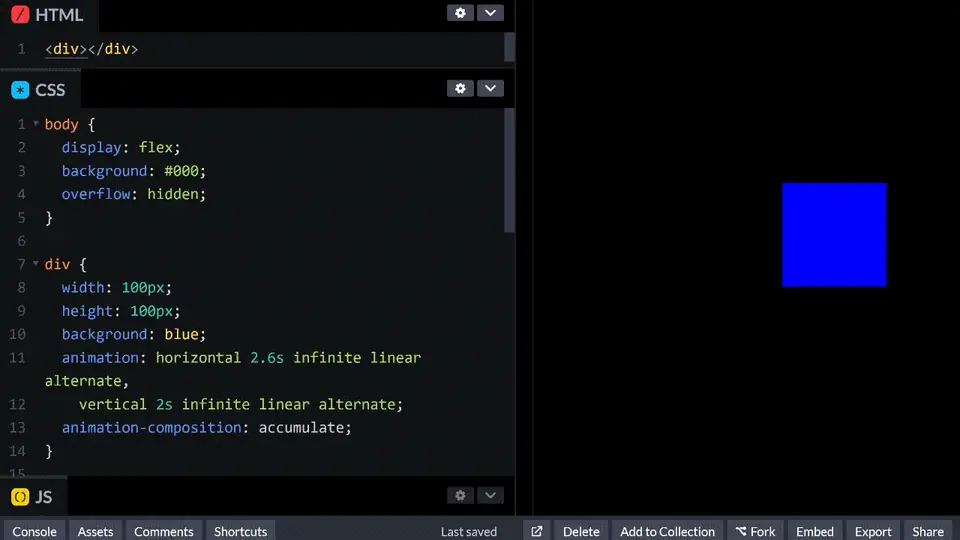The height and width of the screenshot is (540, 960).
Task: Open the Console panel
Action: 34,531
